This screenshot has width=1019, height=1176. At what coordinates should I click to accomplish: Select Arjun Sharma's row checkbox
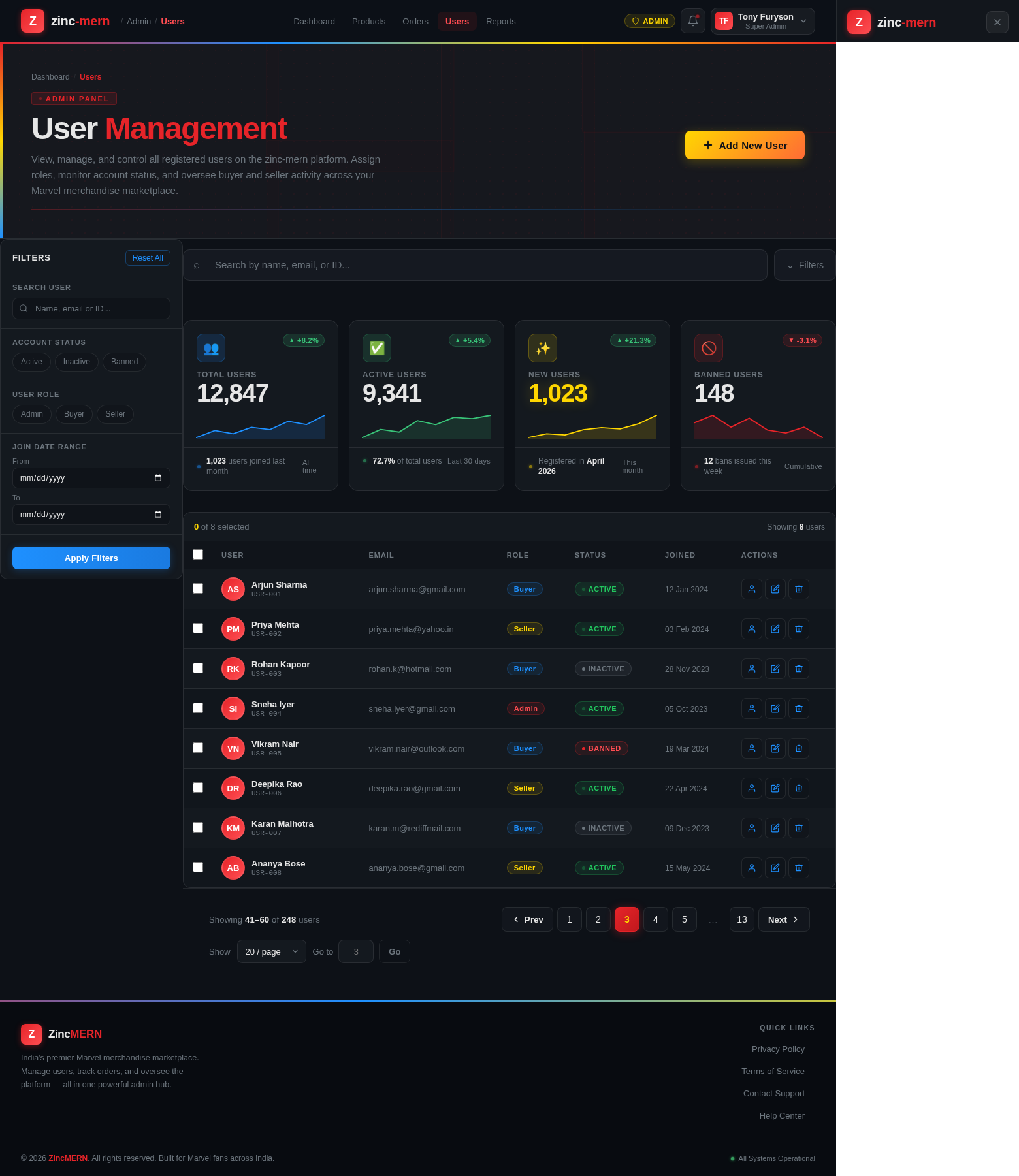point(198,588)
